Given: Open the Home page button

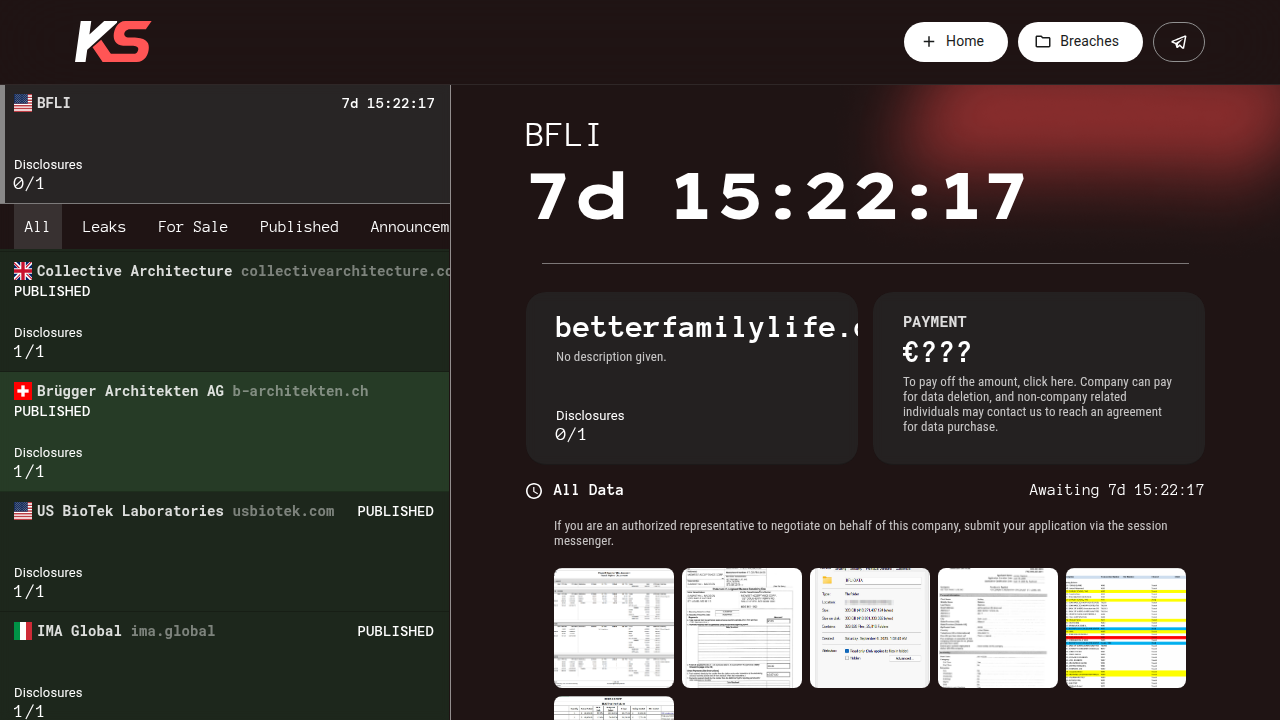Looking at the screenshot, I should click(x=956, y=42).
